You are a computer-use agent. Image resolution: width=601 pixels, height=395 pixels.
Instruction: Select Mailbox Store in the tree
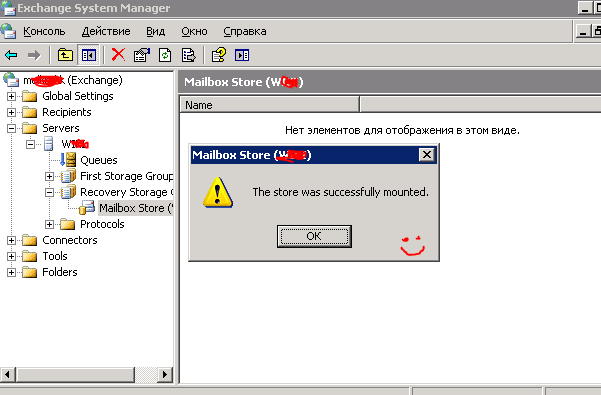pos(136,208)
